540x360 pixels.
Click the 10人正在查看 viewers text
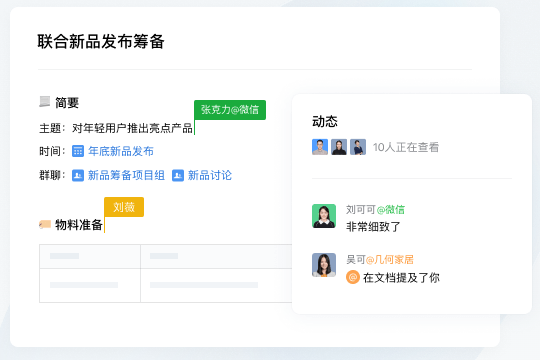406,147
